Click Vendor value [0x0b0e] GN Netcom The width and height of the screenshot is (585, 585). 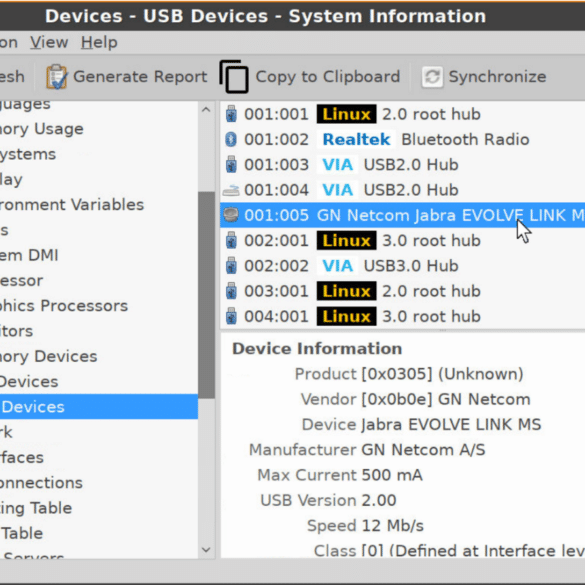coord(445,399)
